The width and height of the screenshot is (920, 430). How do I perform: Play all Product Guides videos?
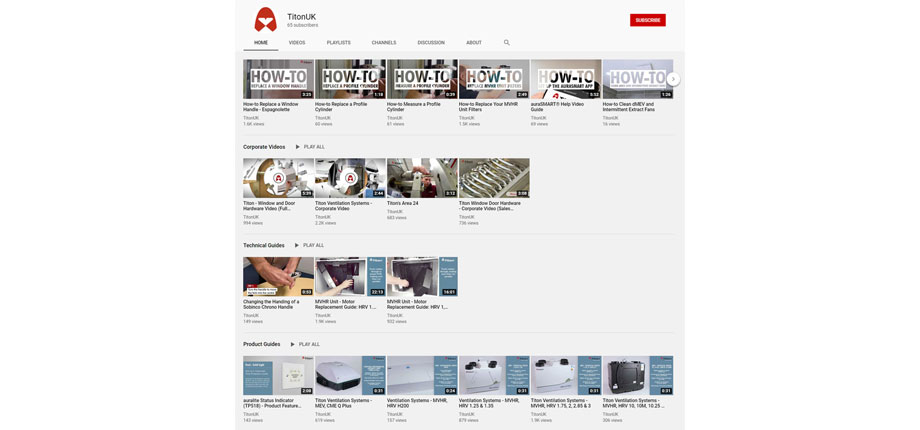coord(305,344)
